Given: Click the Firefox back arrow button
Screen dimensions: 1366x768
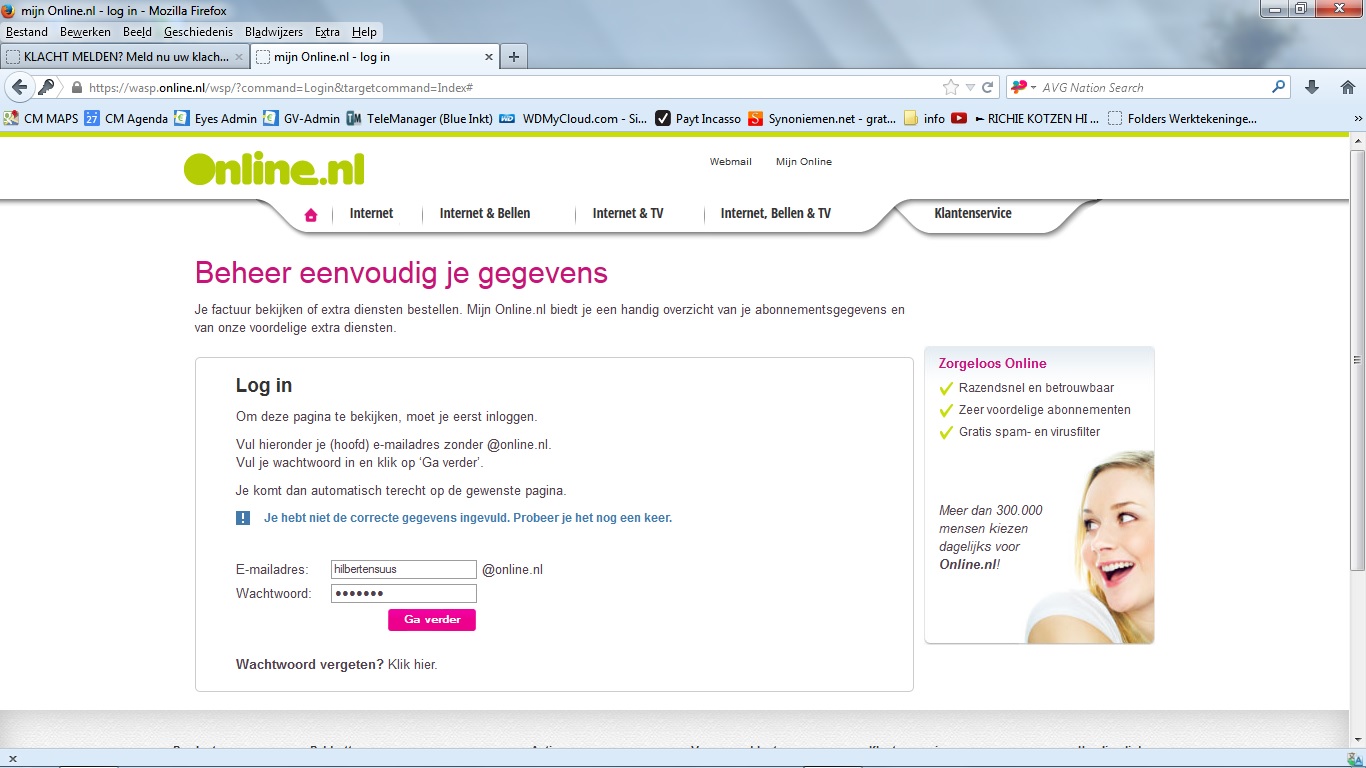Looking at the screenshot, I should 19,87.
